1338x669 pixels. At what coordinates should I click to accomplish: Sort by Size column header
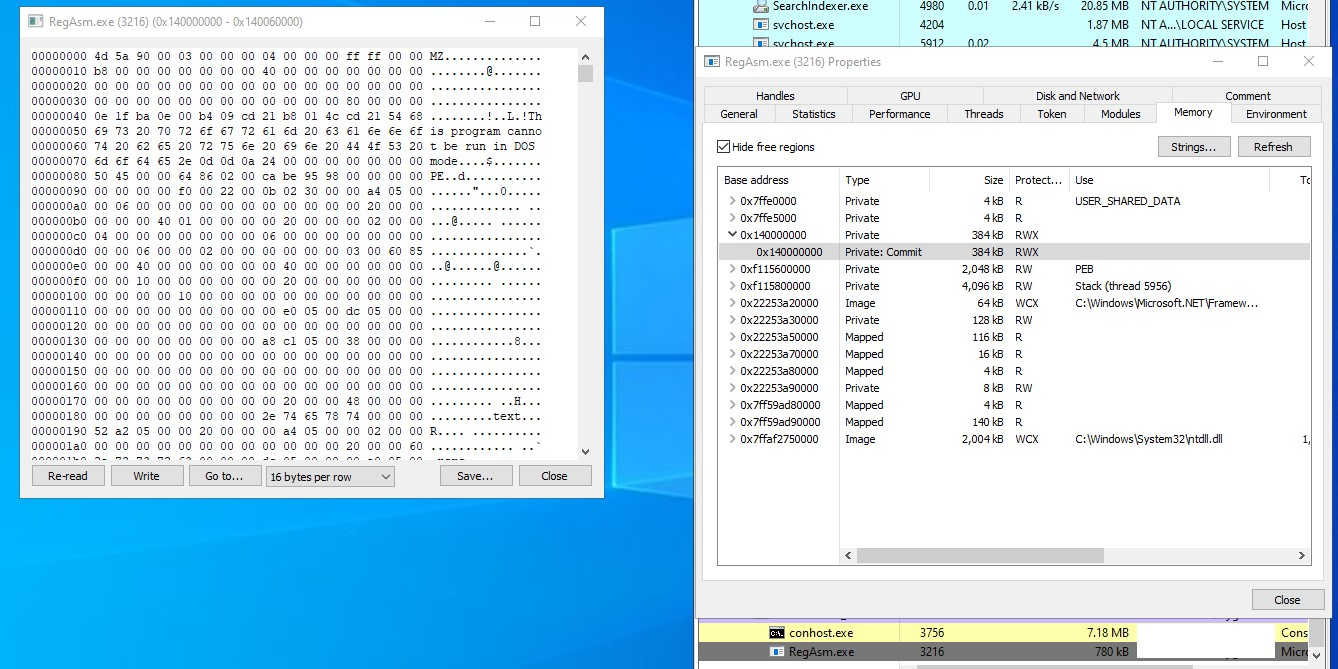click(x=969, y=180)
